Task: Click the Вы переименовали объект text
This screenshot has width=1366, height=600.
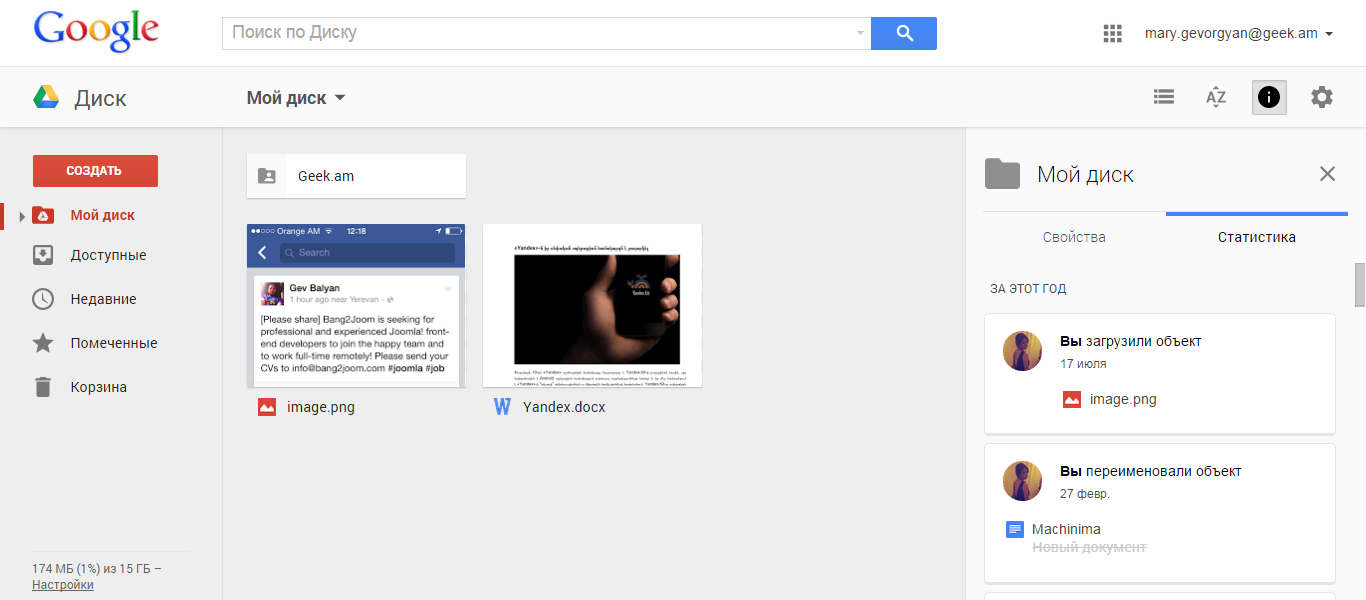Action: [1151, 471]
